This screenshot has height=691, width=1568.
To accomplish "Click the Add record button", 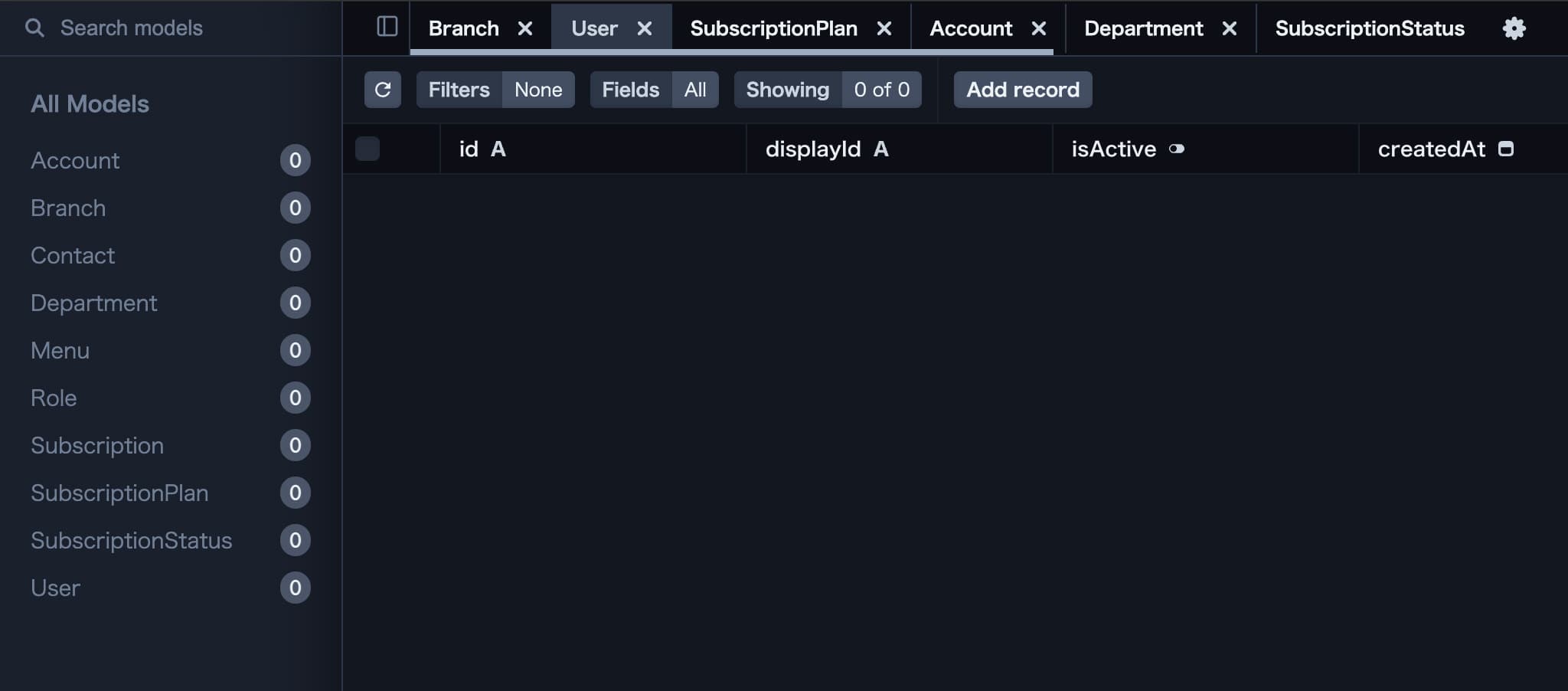I will tap(1023, 90).
